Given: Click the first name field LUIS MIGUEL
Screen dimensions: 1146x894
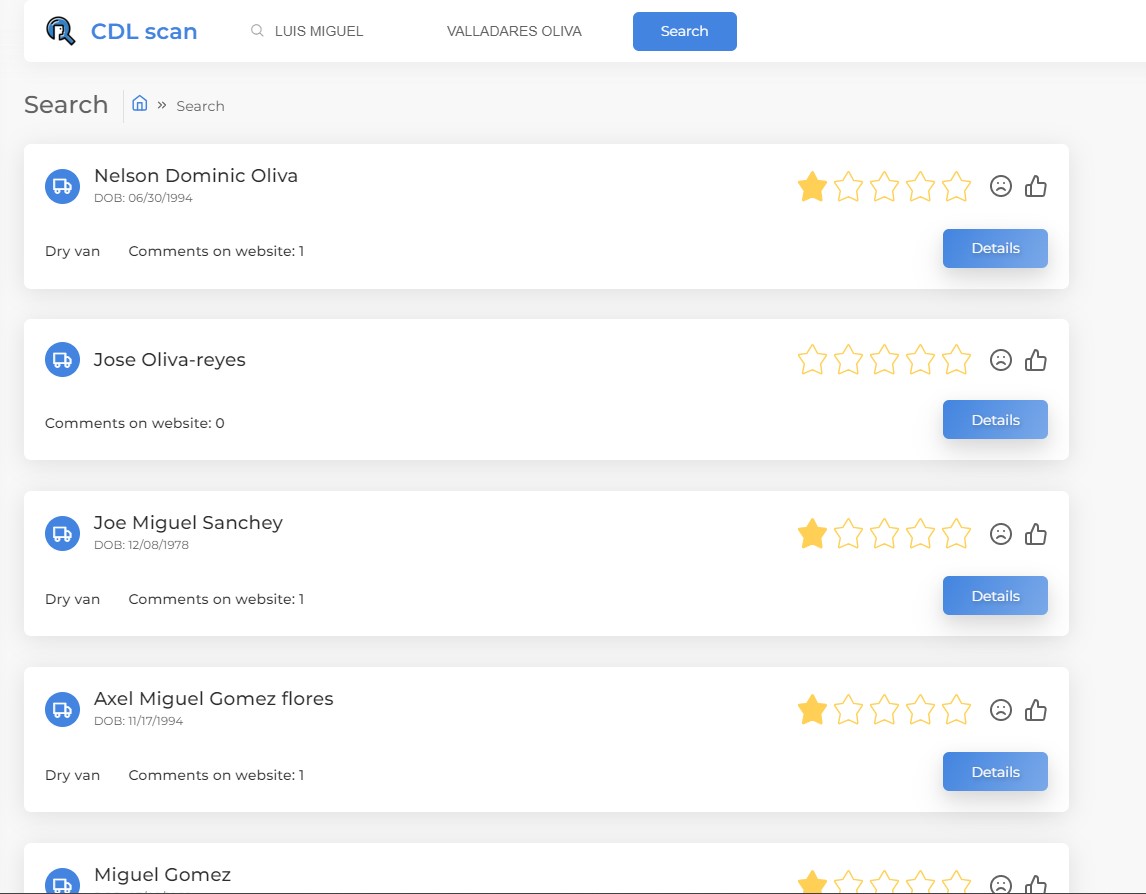Looking at the screenshot, I should pos(330,31).
